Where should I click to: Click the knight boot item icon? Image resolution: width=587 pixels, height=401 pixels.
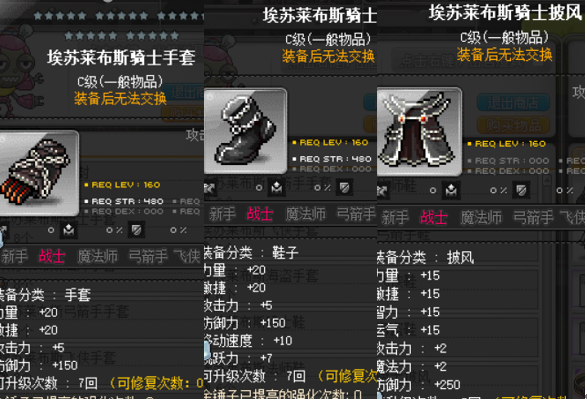pyautogui.click(x=246, y=131)
